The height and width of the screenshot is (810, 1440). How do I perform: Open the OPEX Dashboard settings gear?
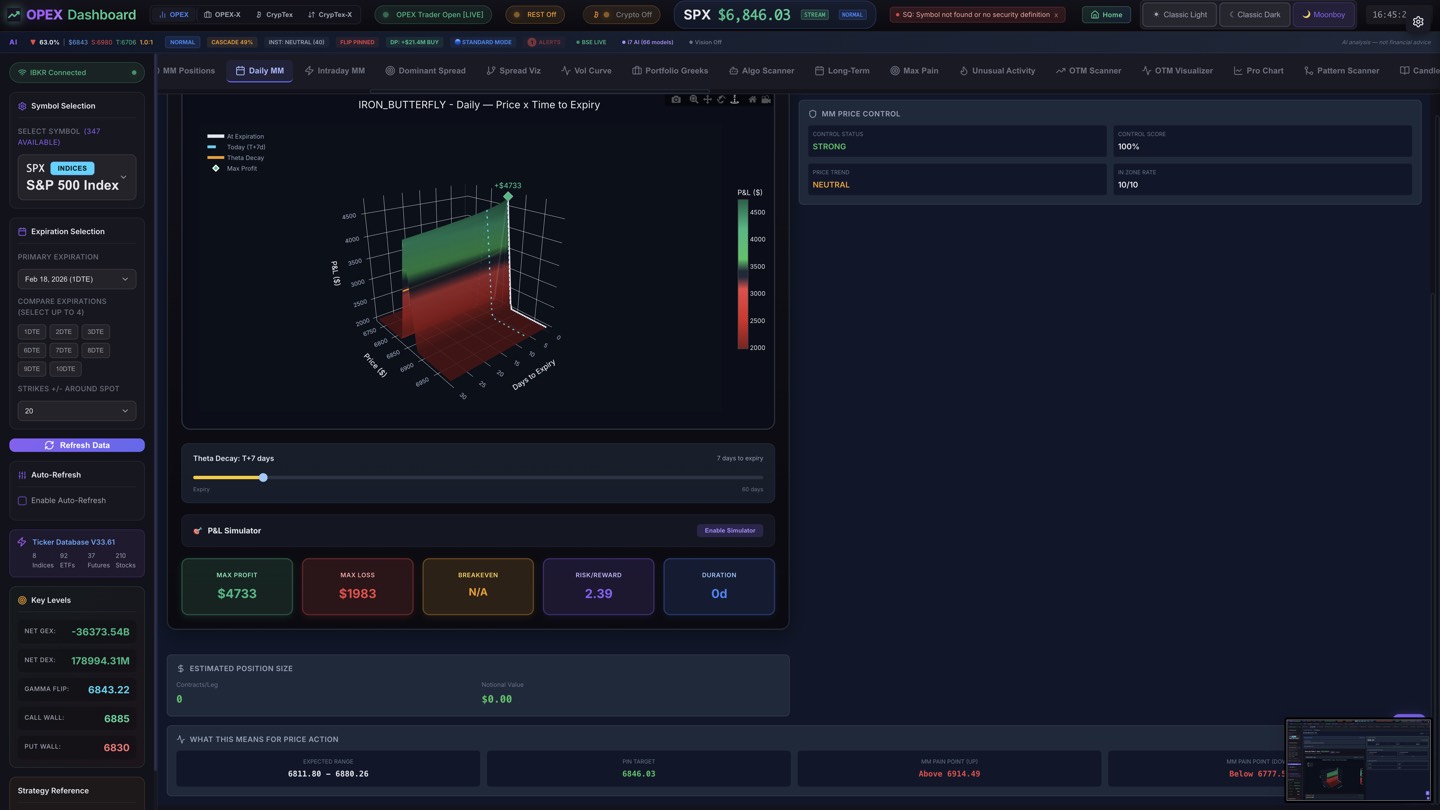coord(1418,21)
